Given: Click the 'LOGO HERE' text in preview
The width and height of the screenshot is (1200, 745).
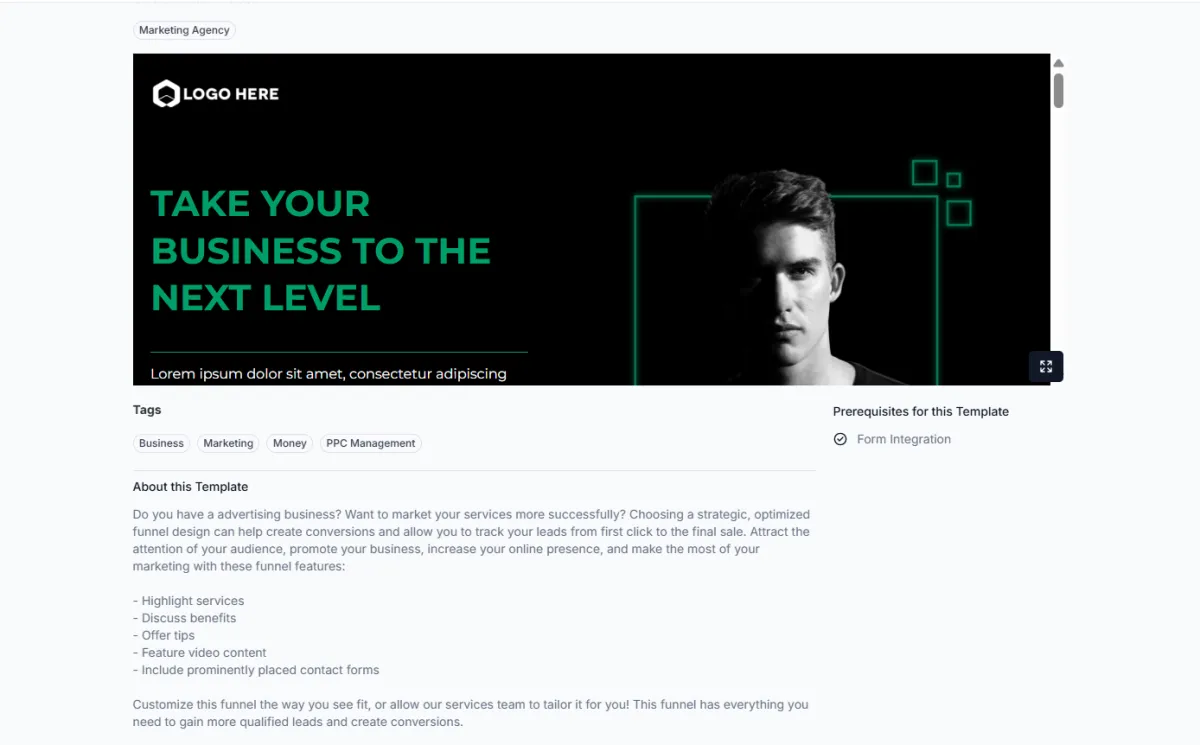Looking at the screenshot, I should [x=231, y=94].
